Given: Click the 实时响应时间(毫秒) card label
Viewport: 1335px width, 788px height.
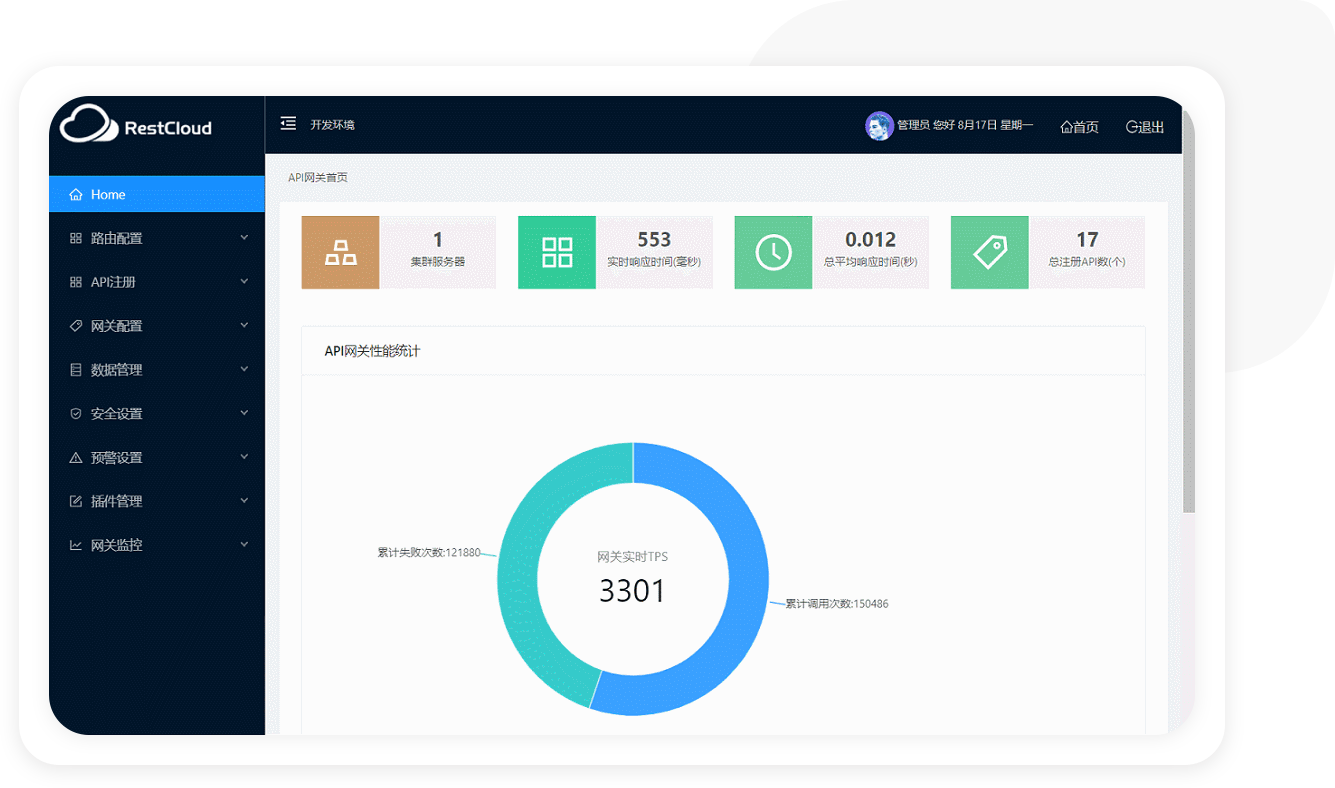Looking at the screenshot, I should pyautogui.click(x=654, y=262).
